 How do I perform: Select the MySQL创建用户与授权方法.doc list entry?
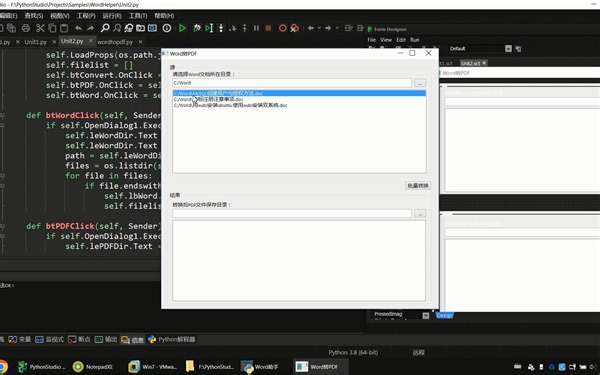[299, 93]
